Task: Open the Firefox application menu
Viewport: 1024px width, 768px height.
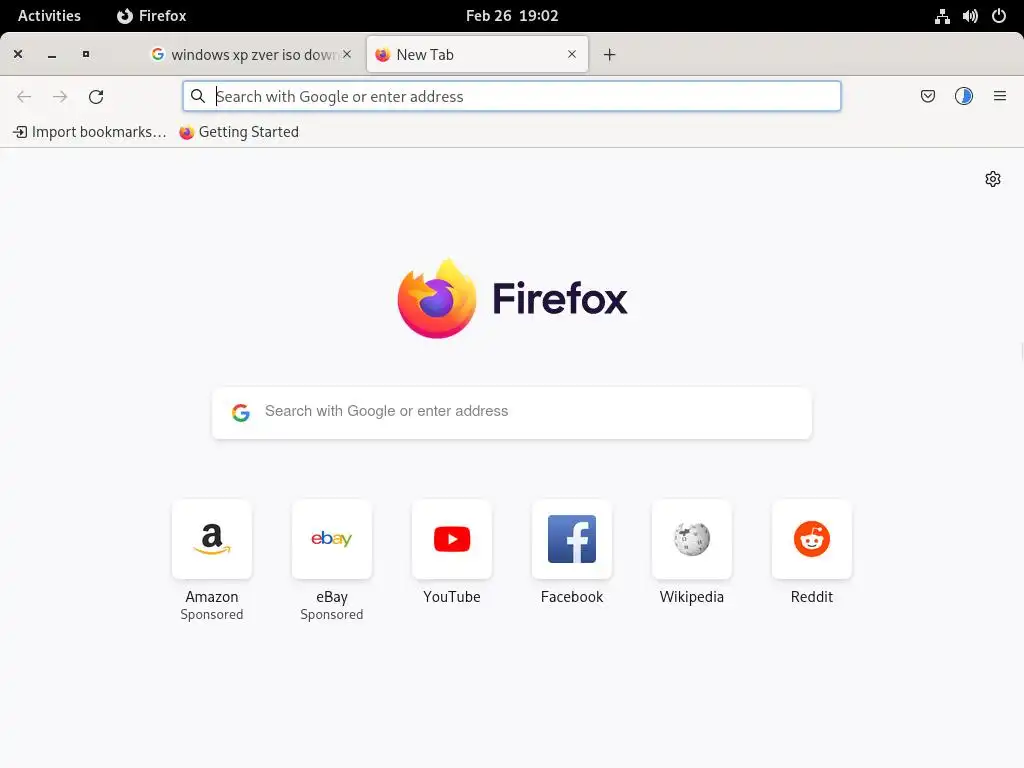Action: pos(999,97)
